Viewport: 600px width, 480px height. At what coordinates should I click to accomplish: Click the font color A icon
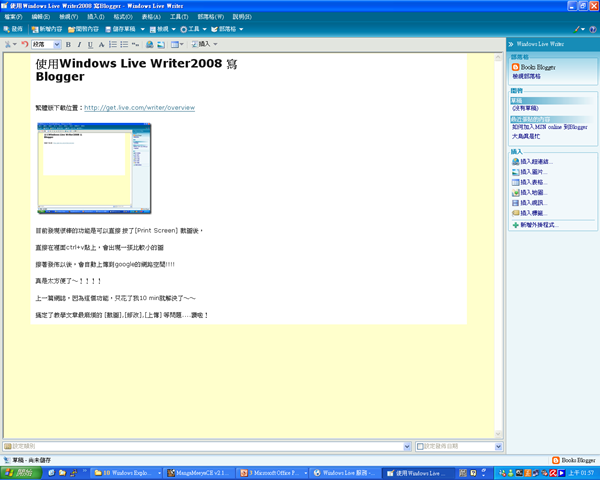click(x=101, y=44)
